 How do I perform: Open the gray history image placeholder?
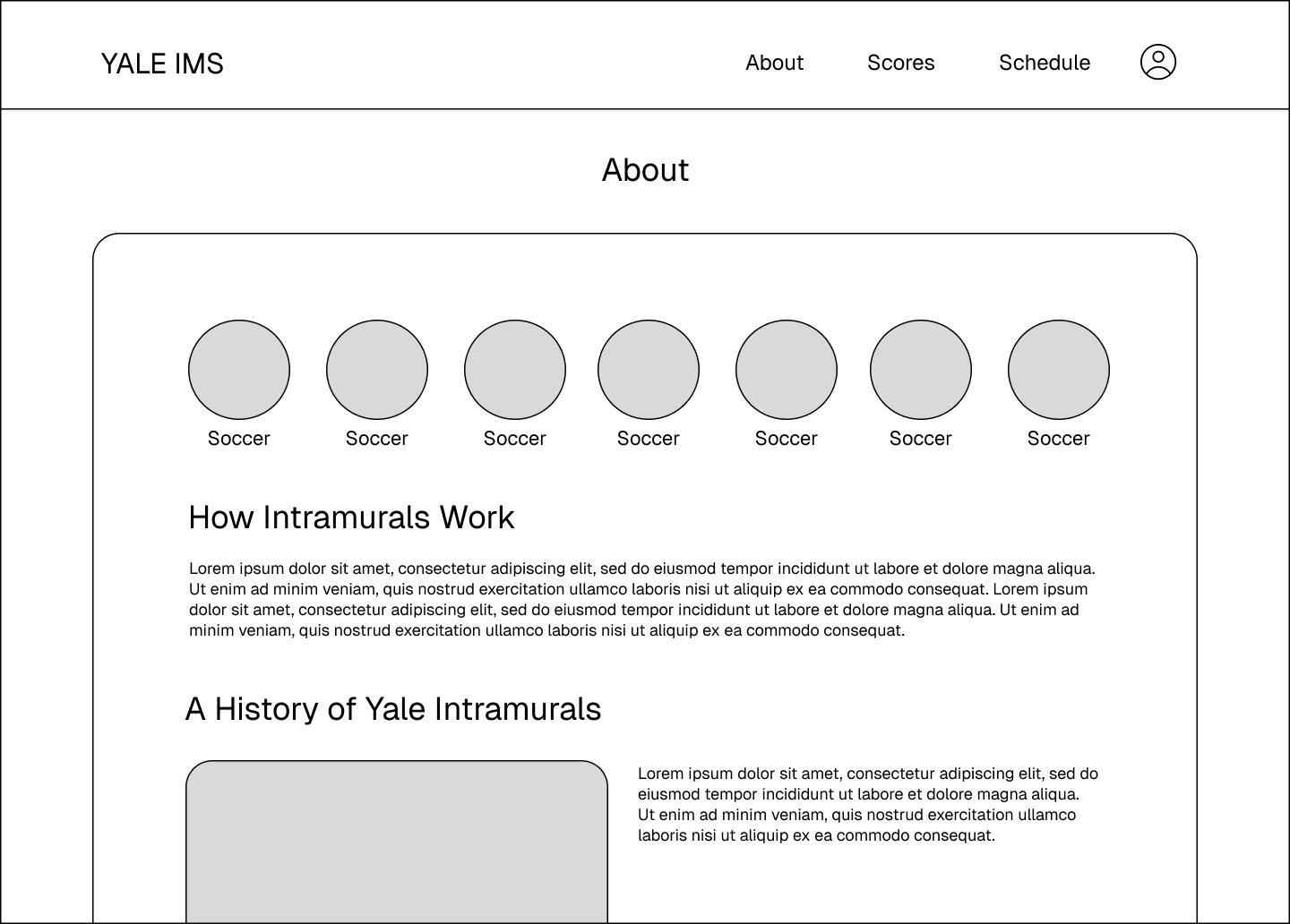[x=397, y=842]
